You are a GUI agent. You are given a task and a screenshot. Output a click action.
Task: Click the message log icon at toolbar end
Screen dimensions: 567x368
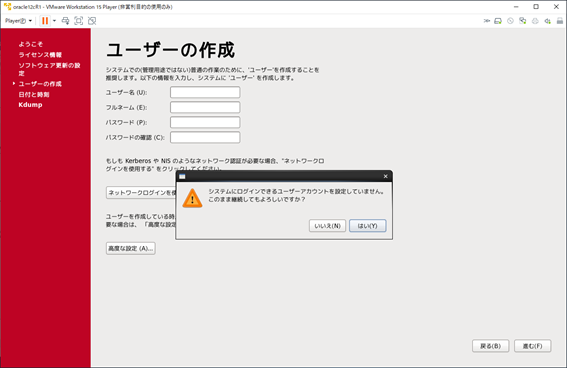(x=559, y=21)
